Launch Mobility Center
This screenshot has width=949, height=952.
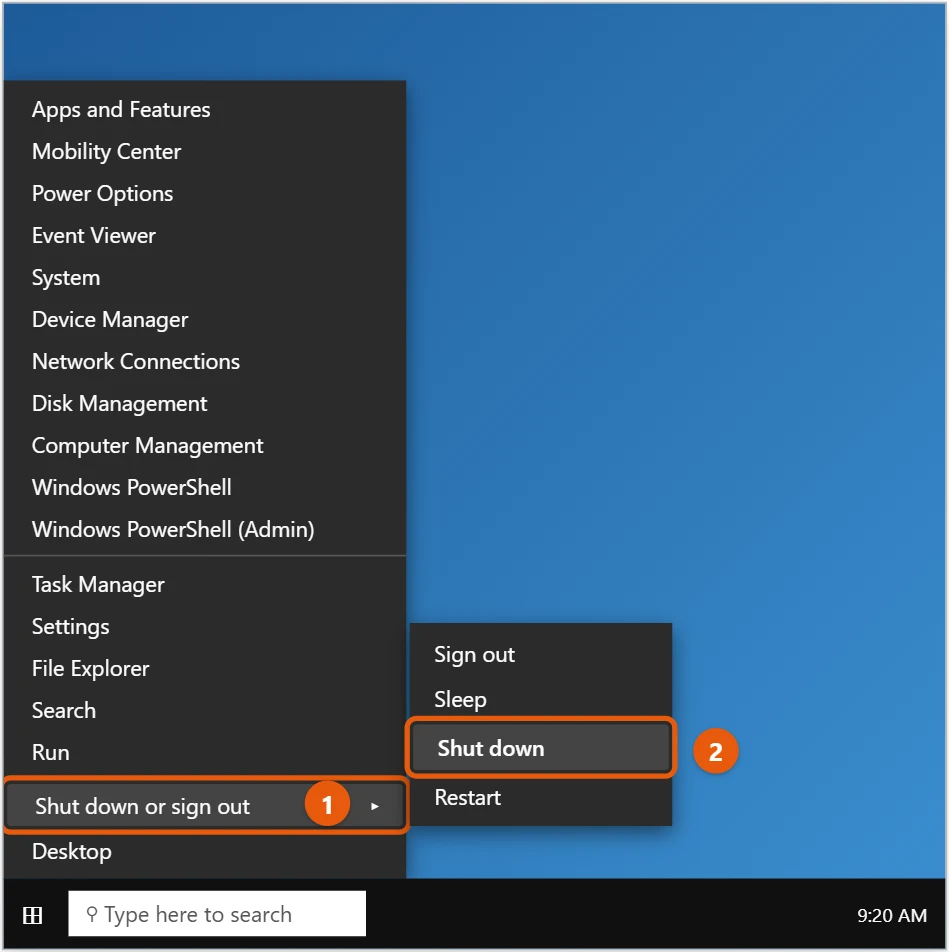click(205, 152)
